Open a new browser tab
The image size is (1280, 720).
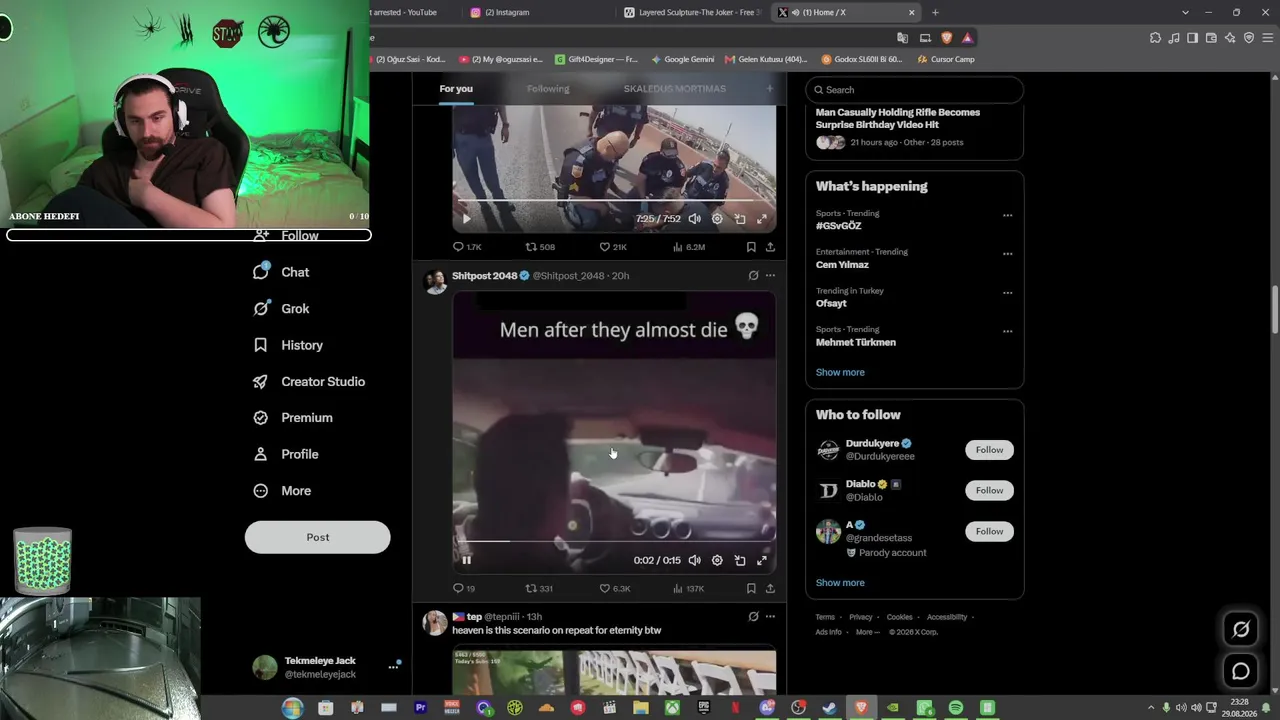click(935, 12)
